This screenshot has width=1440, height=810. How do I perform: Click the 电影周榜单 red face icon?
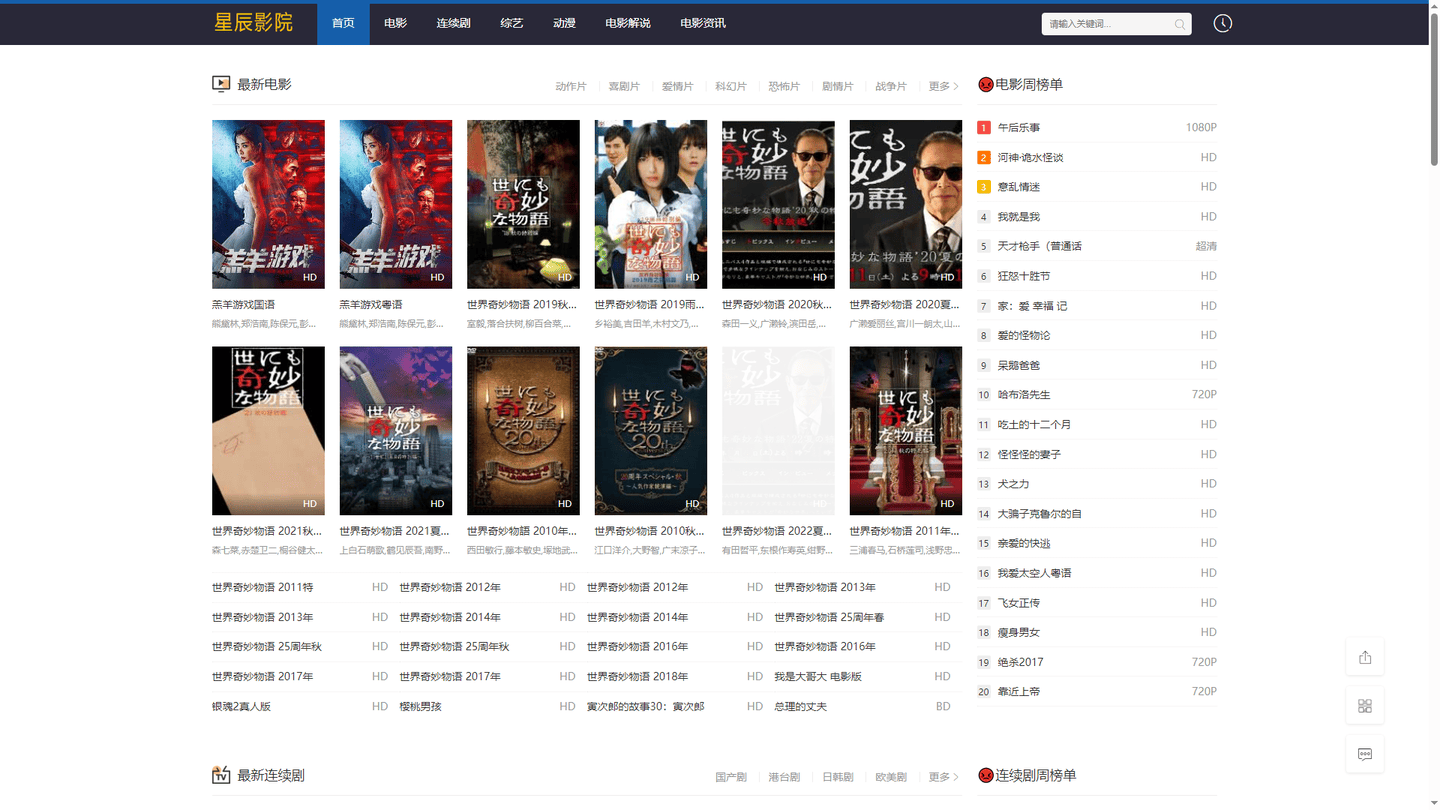click(985, 85)
